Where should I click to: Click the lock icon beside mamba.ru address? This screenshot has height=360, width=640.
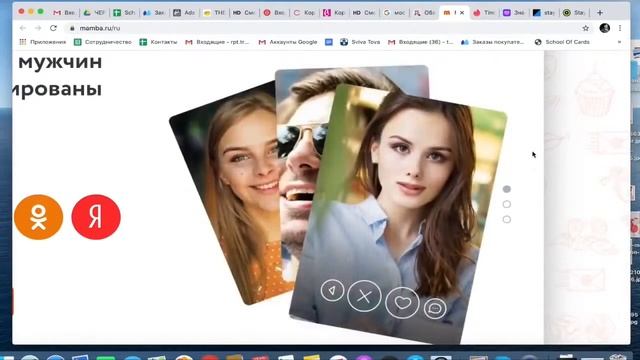[x=72, y=29]
